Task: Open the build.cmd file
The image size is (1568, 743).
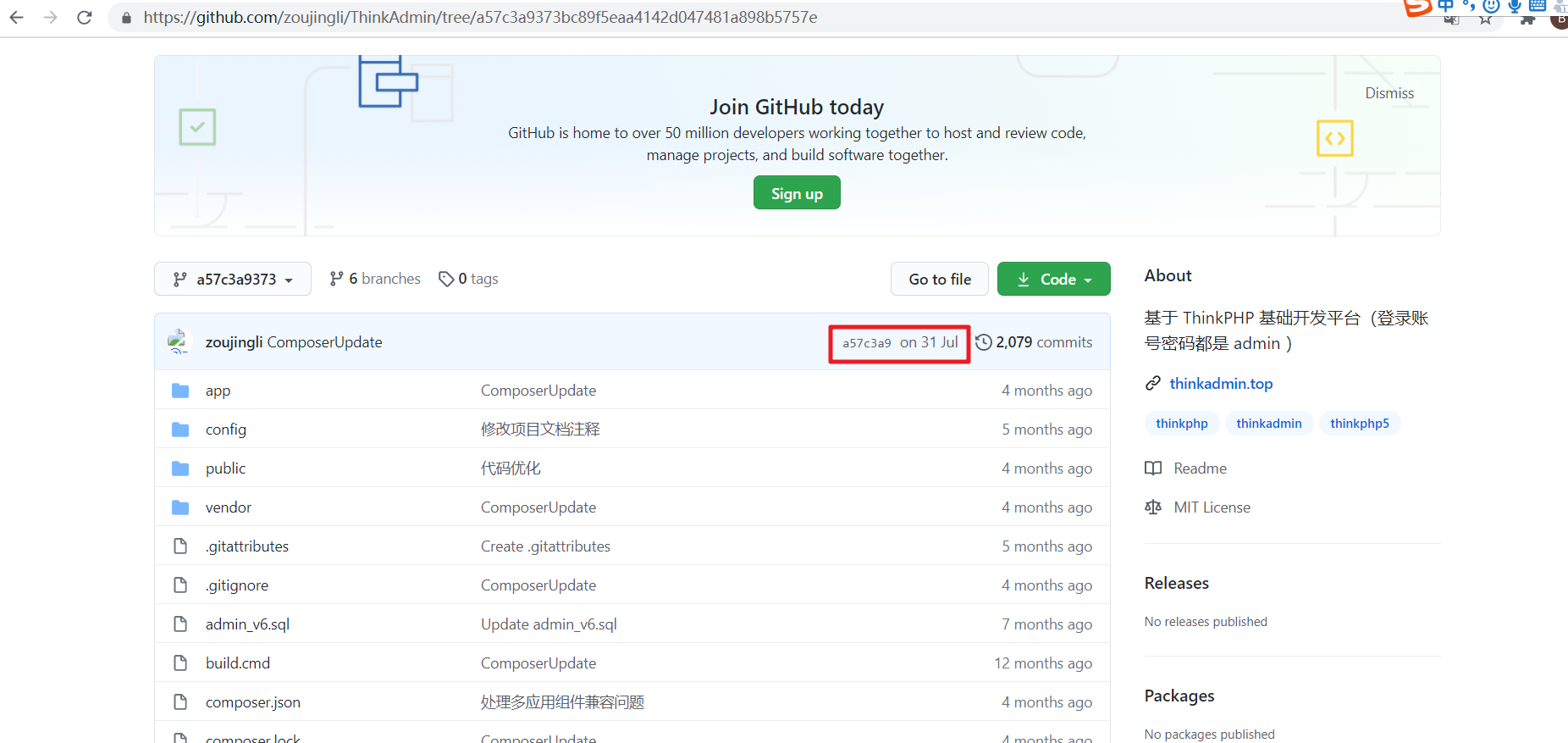Action: [238, 663]
